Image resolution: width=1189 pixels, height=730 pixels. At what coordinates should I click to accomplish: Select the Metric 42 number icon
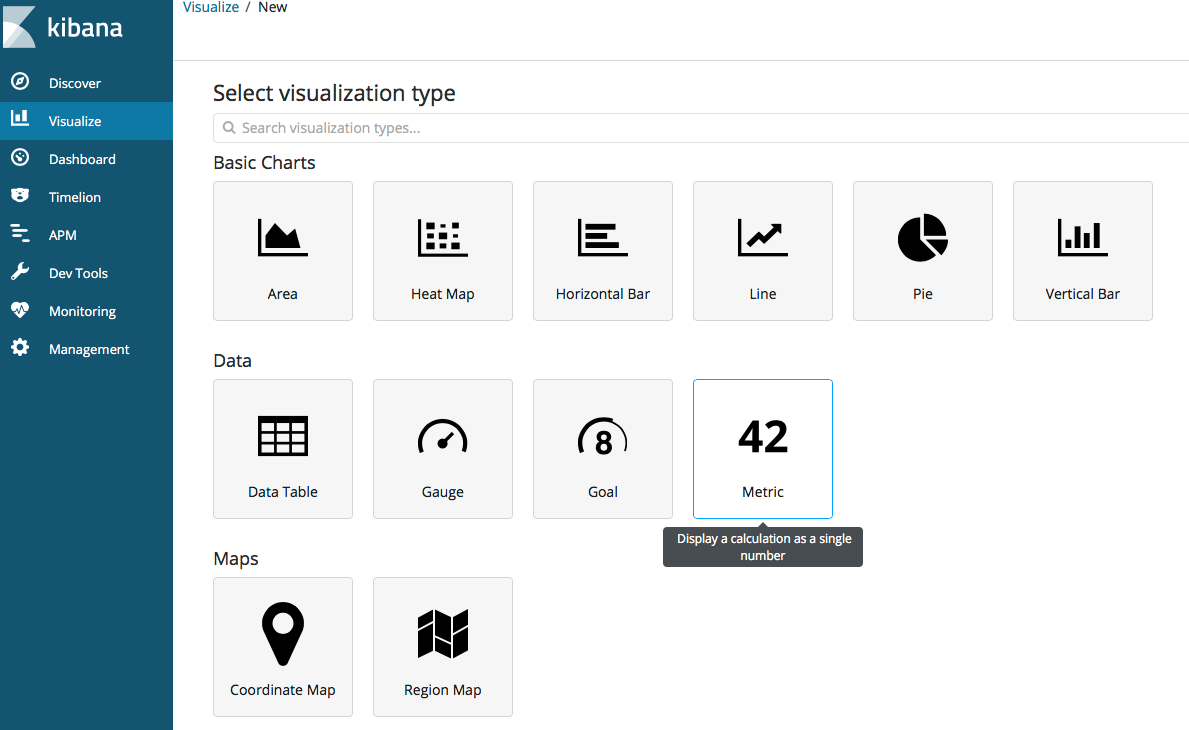point(763,437)
